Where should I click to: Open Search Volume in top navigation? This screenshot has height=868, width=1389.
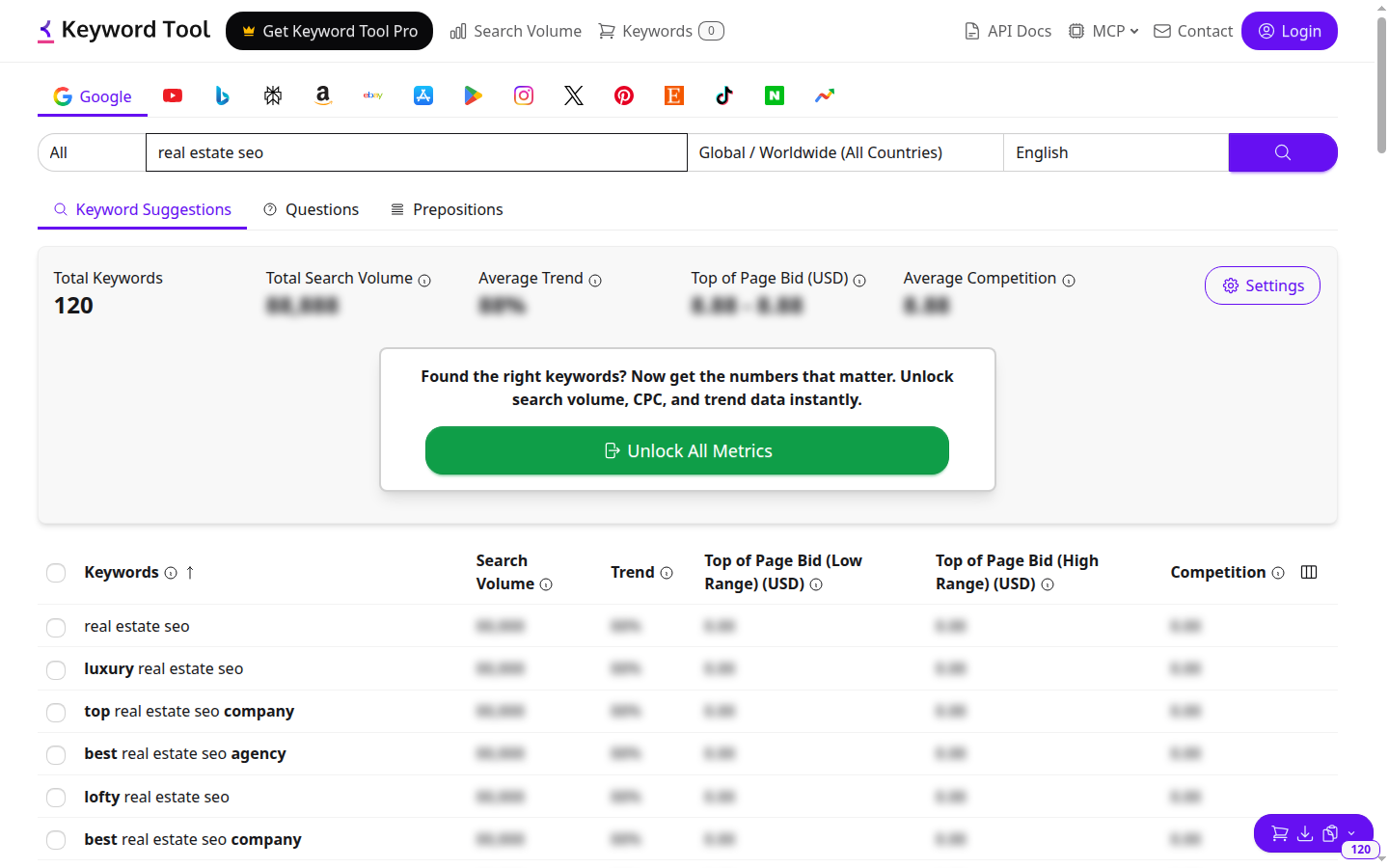coord(516,31)
